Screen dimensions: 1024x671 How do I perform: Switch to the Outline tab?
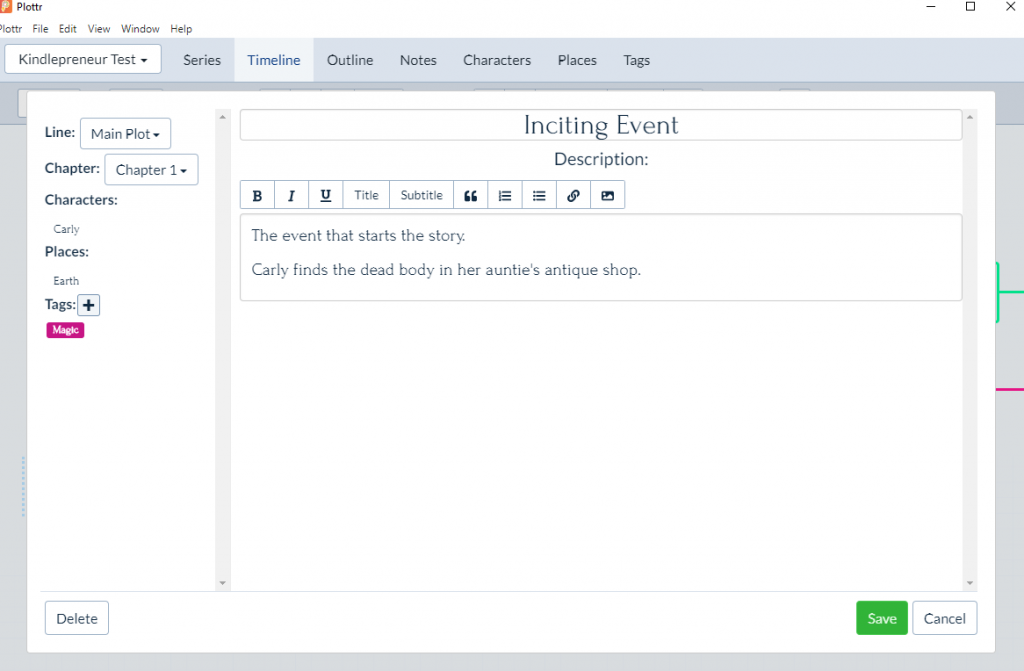(350, 60)
